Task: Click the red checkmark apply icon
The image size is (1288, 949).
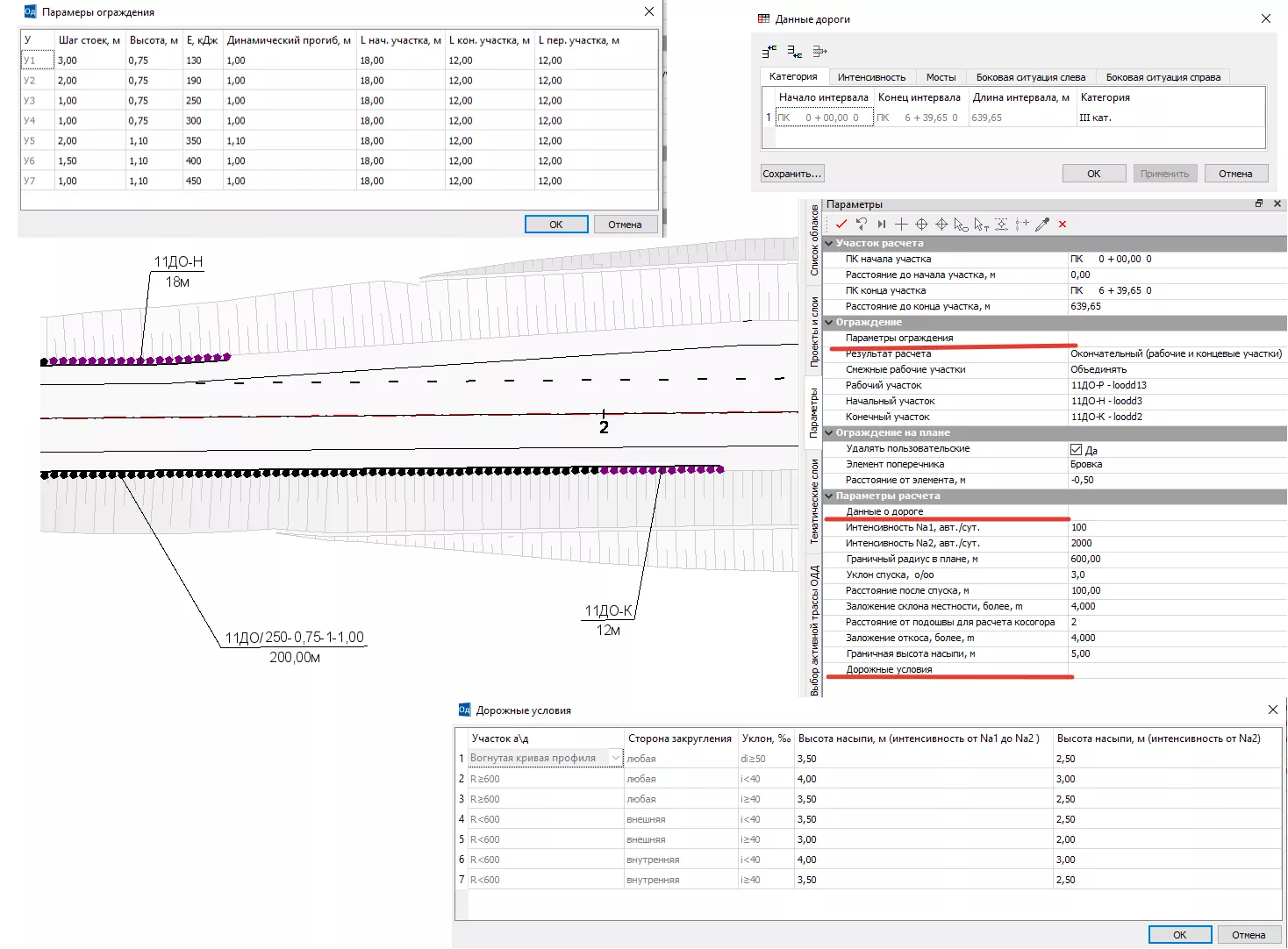Action: (x=841, y=225)
